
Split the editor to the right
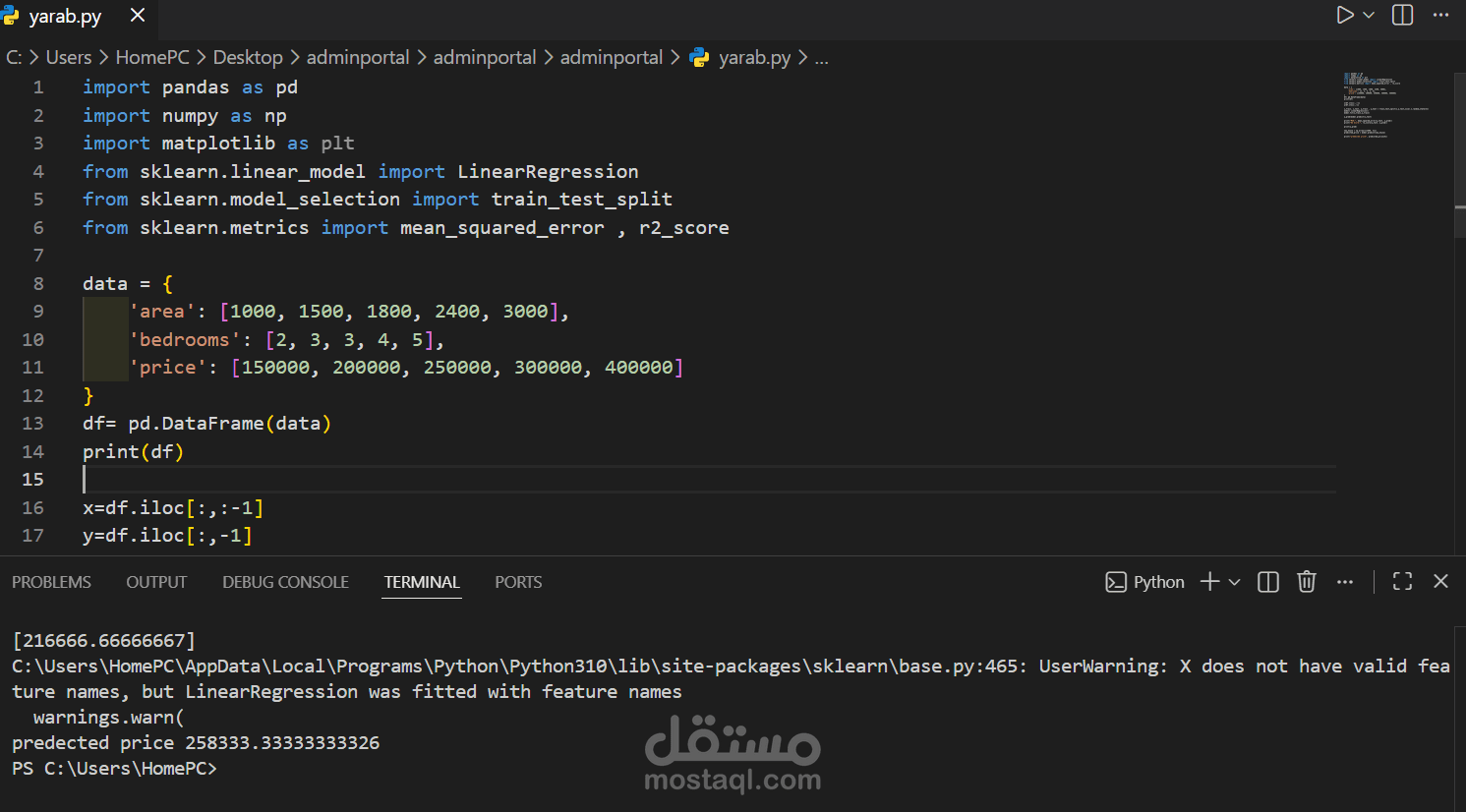(x=1403, y=15)
